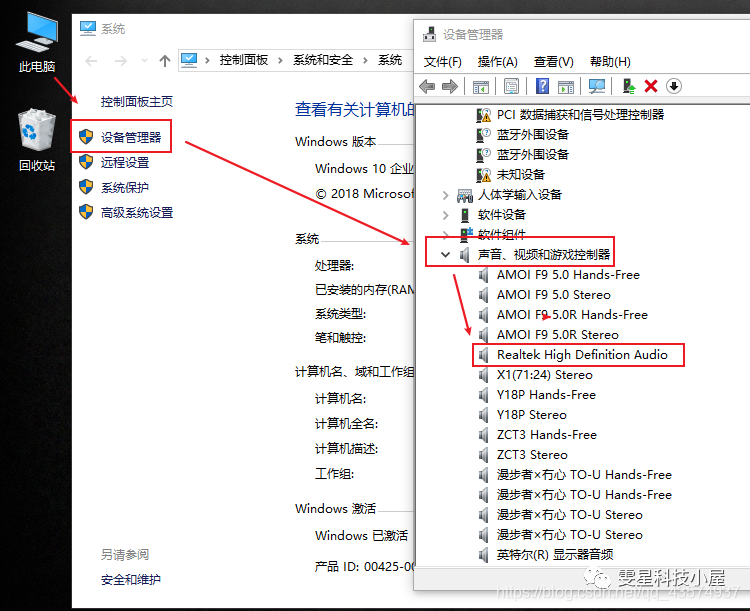Image resolution: width=750 pixels, height=611 pixels.
Task: Click 控制面板 in the breadcrumb path
Action: [x=244, y=60]
